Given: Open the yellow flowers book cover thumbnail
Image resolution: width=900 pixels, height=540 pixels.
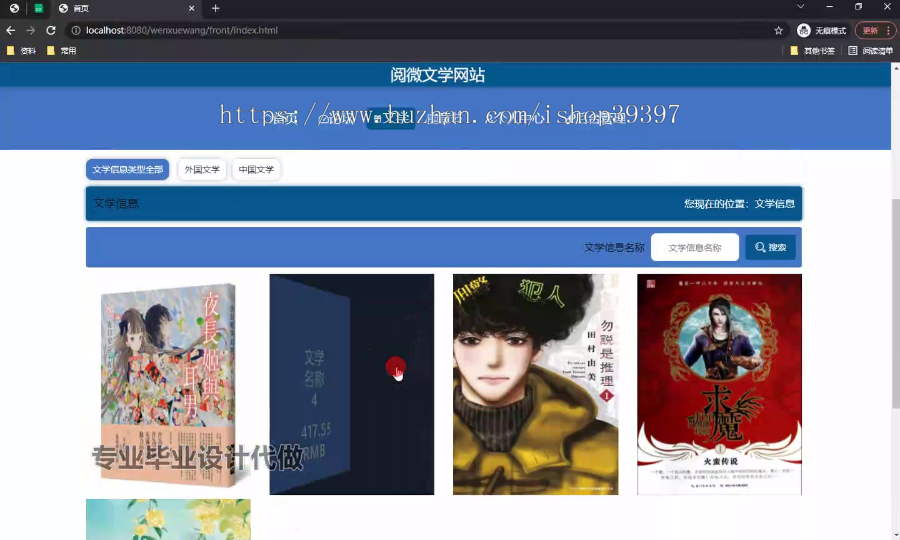Looking at the screenshot, I should (168, 519).
